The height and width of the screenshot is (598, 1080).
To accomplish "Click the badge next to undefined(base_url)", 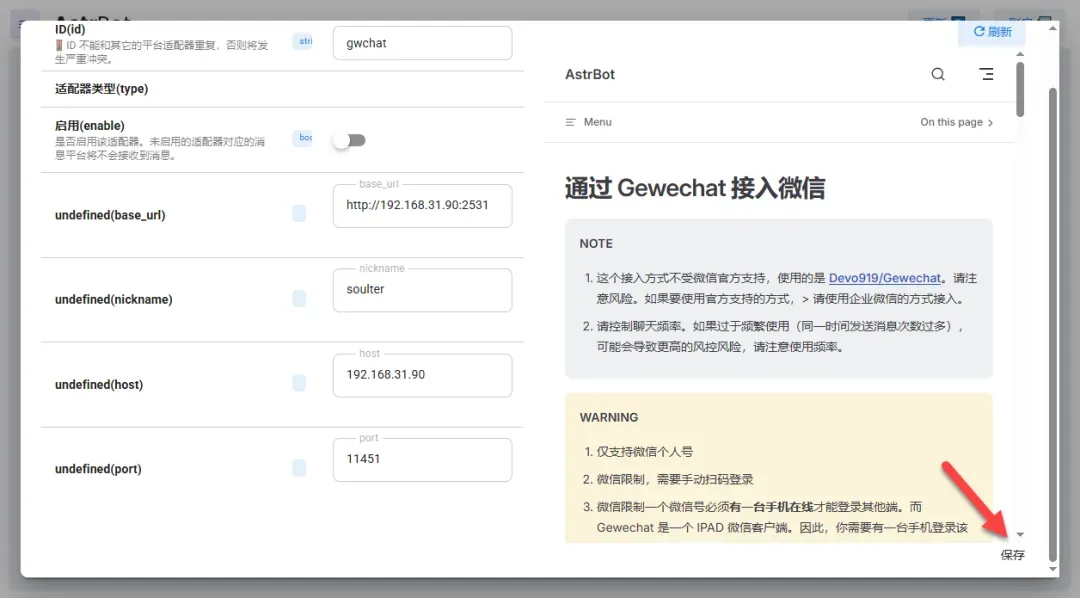I will pyautogui.click(x=299, y=214).
